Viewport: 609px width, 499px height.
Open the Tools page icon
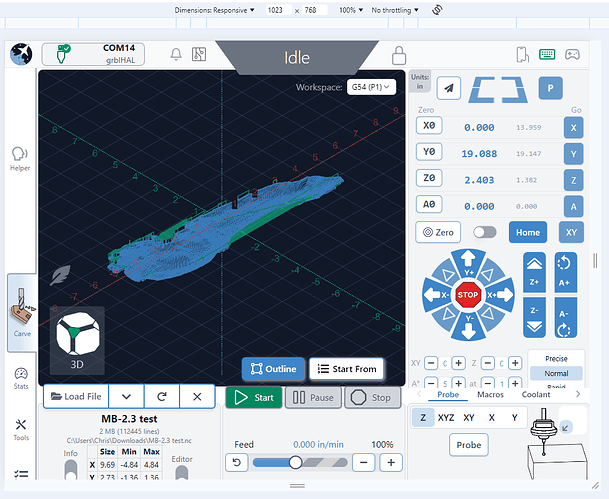point(20,430)
